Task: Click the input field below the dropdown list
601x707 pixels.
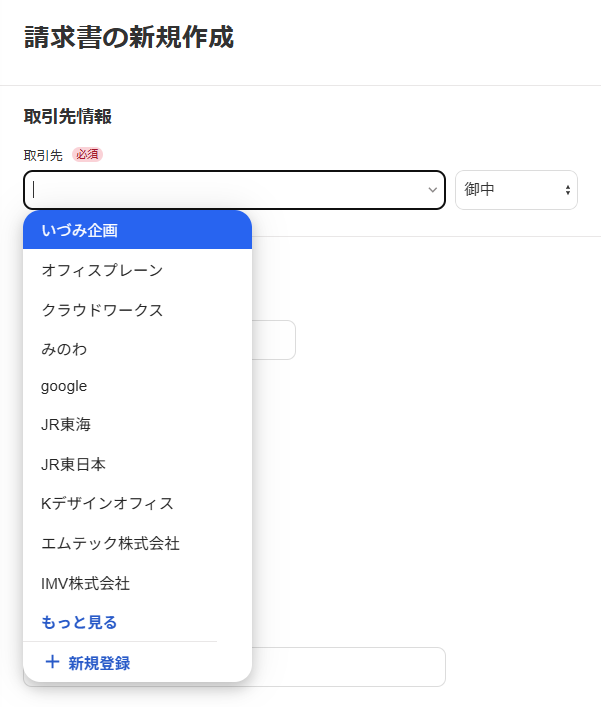Action: [x=348, y=667]
